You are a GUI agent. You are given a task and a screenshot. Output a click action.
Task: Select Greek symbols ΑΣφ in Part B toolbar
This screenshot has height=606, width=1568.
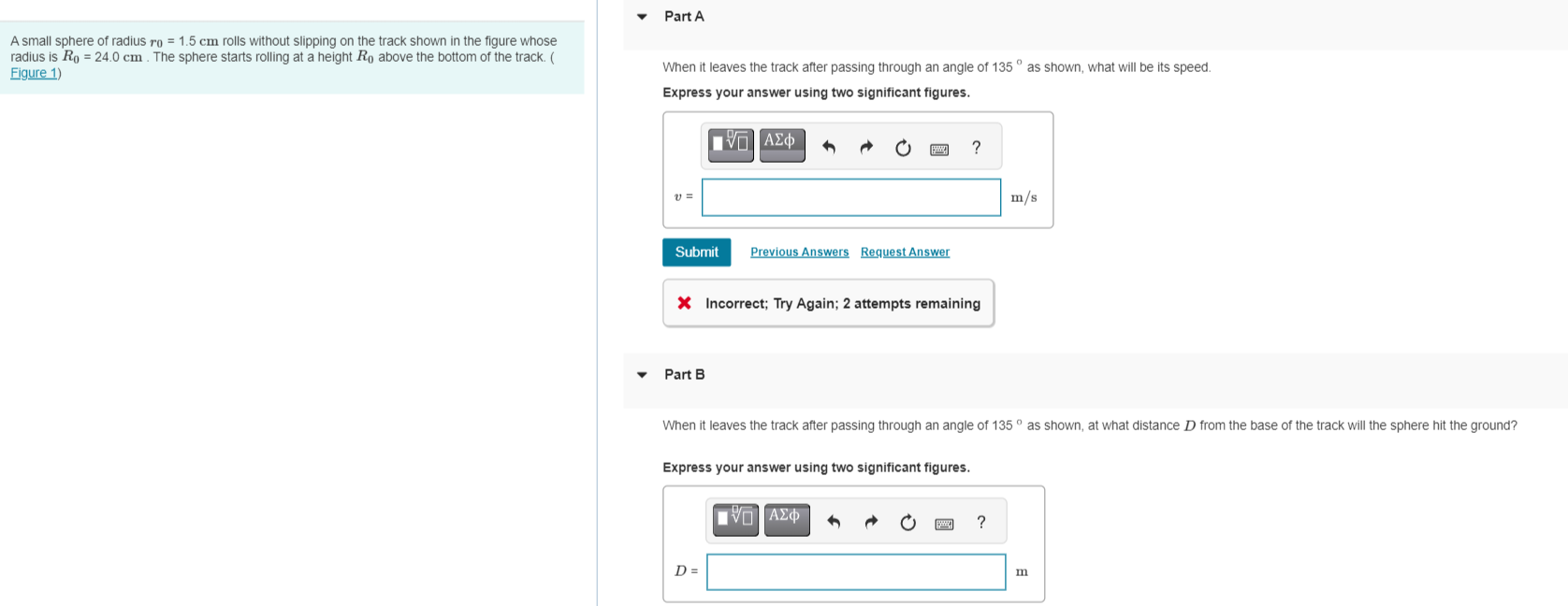[789, 520]
